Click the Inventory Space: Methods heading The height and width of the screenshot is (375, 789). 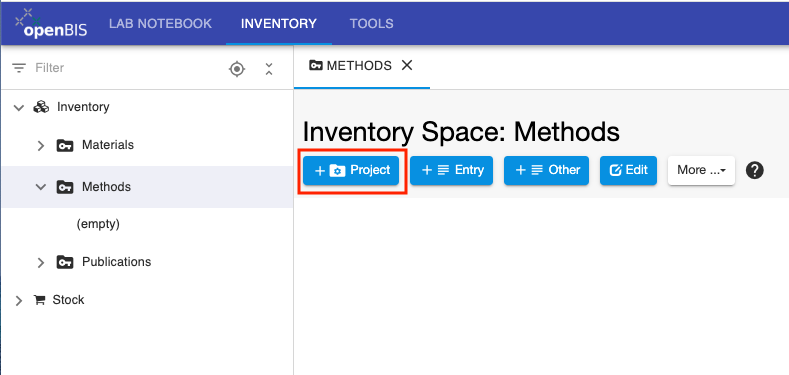point(461,132)
